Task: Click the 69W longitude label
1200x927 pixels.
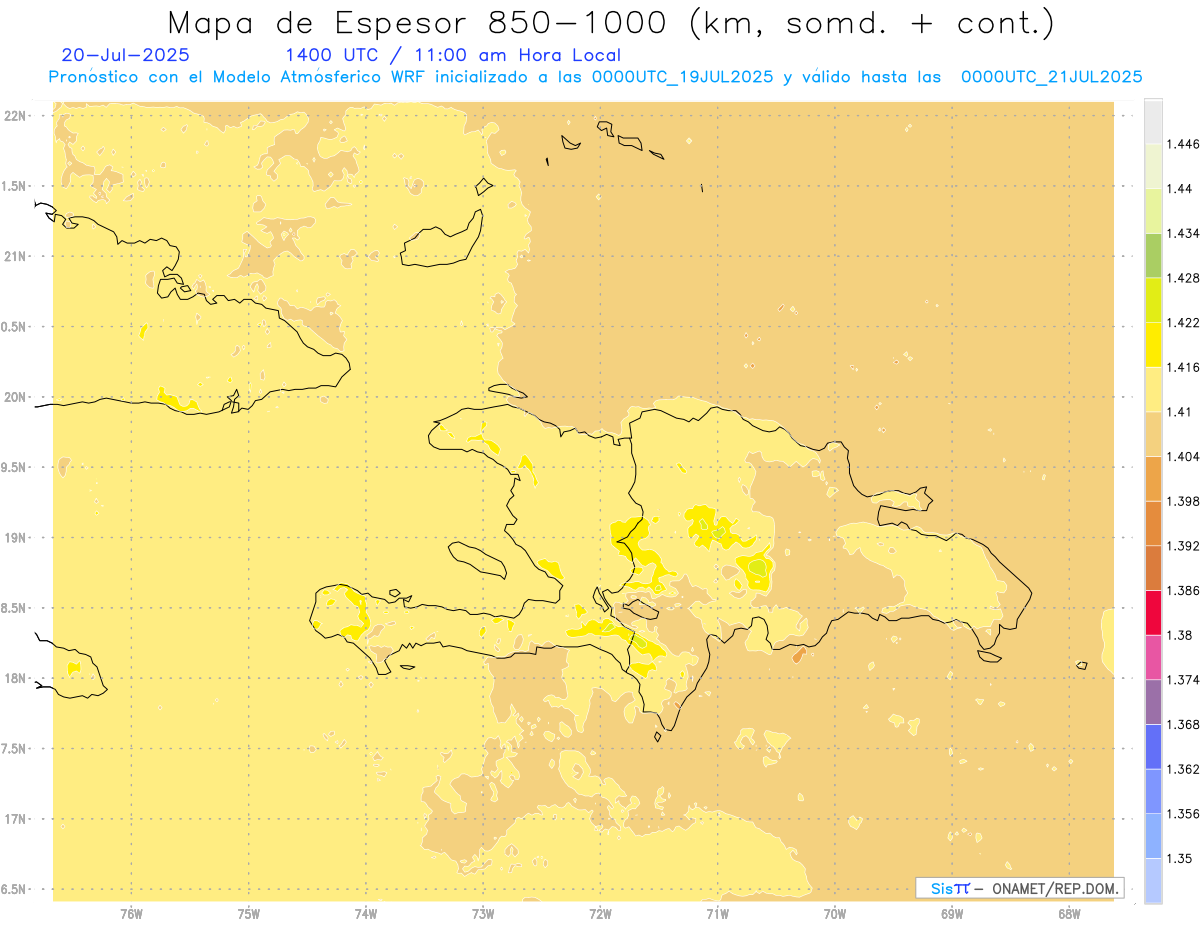Action: coord(952,913)
